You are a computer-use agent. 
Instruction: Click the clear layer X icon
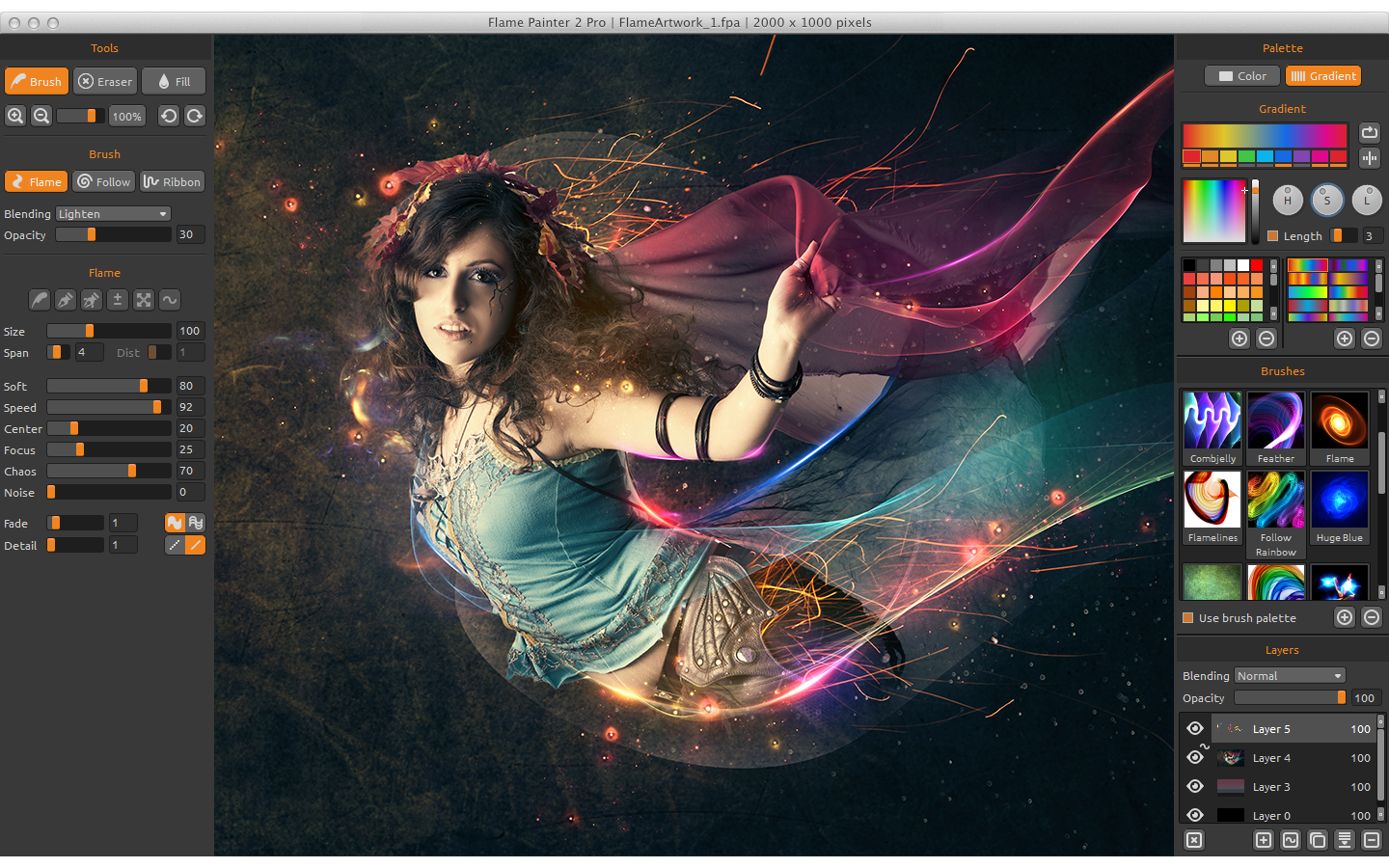(x=1194, y=840)
